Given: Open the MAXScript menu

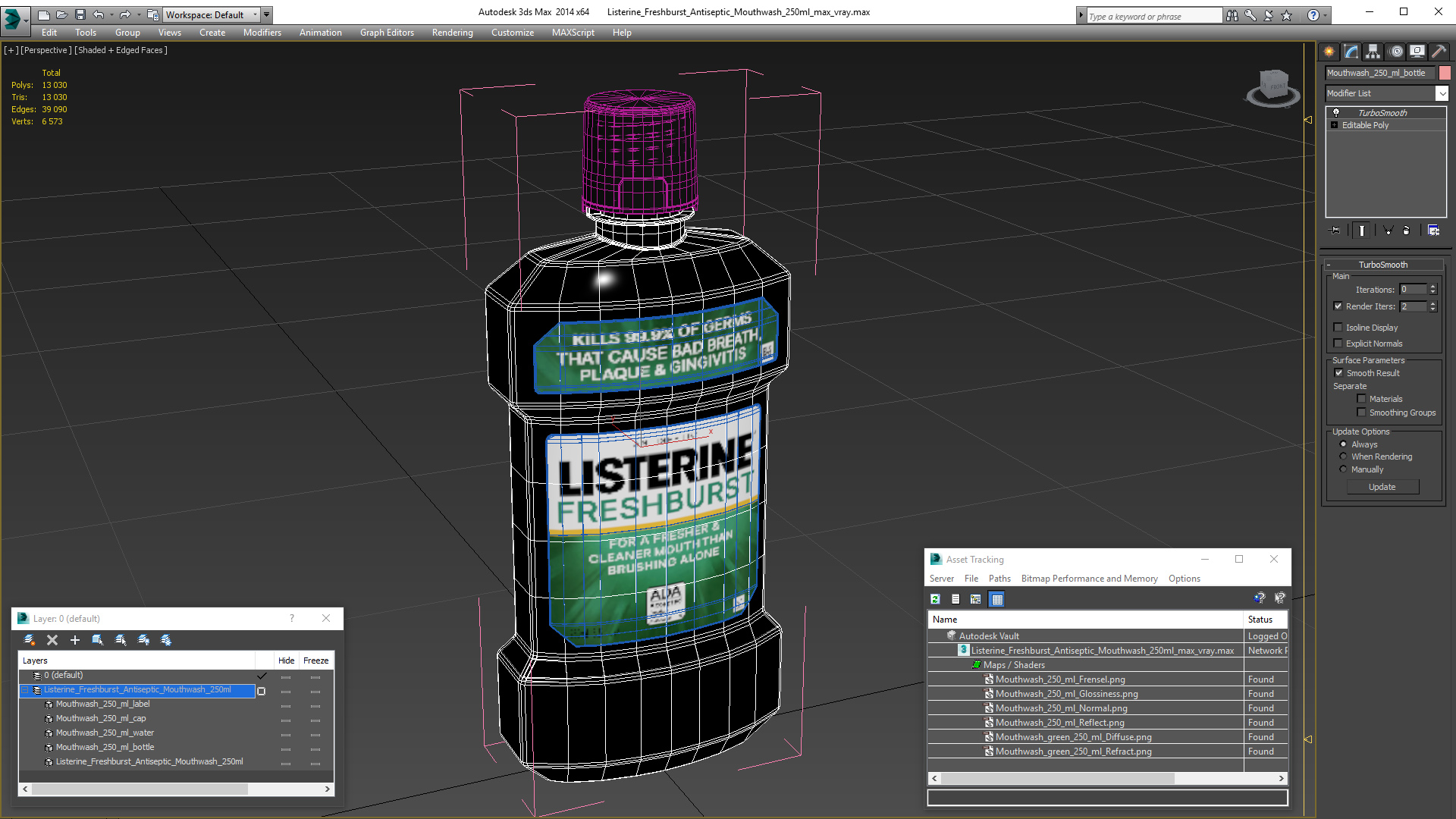Looking at the screenshot, I should click(x=573, y=33).
